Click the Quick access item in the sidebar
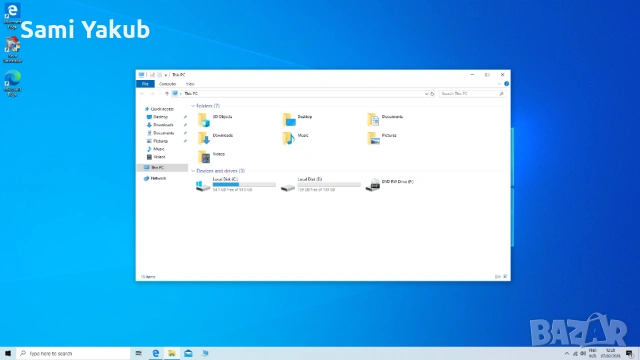This screenshot has height=360, width=640. (x=160, y=109)
